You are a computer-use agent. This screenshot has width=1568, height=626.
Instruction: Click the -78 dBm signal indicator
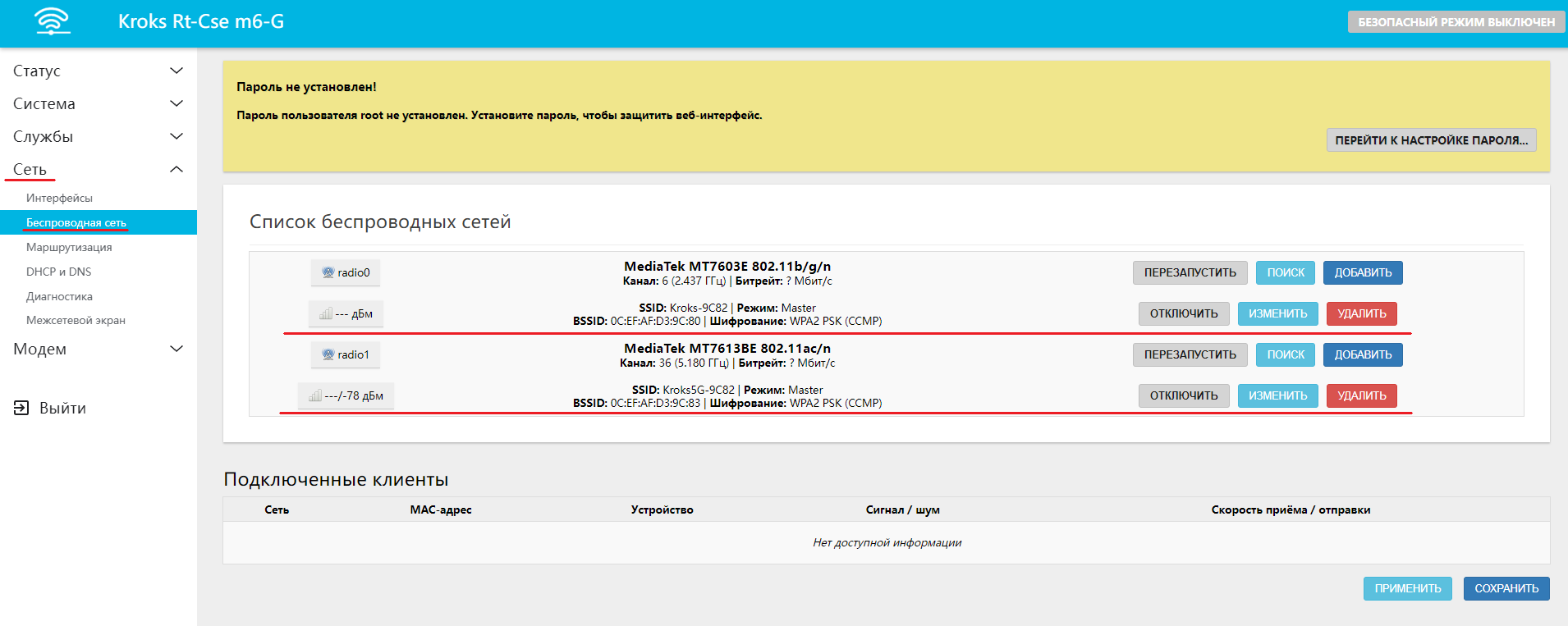click(346, 395)
